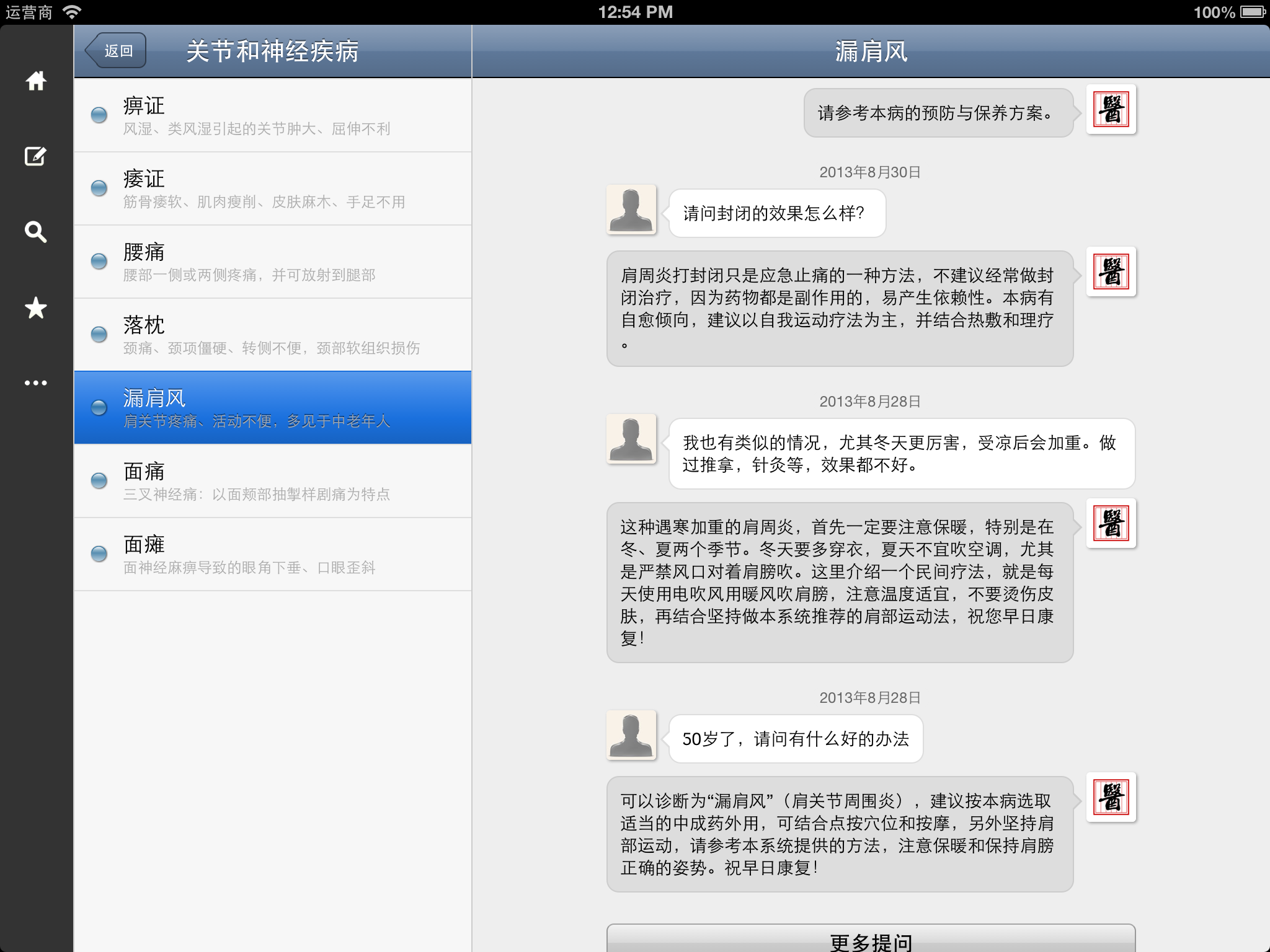Tap the blue bullet beside 痿证
This screenshot has width=1270, height=952.
(x=99, y=188)
